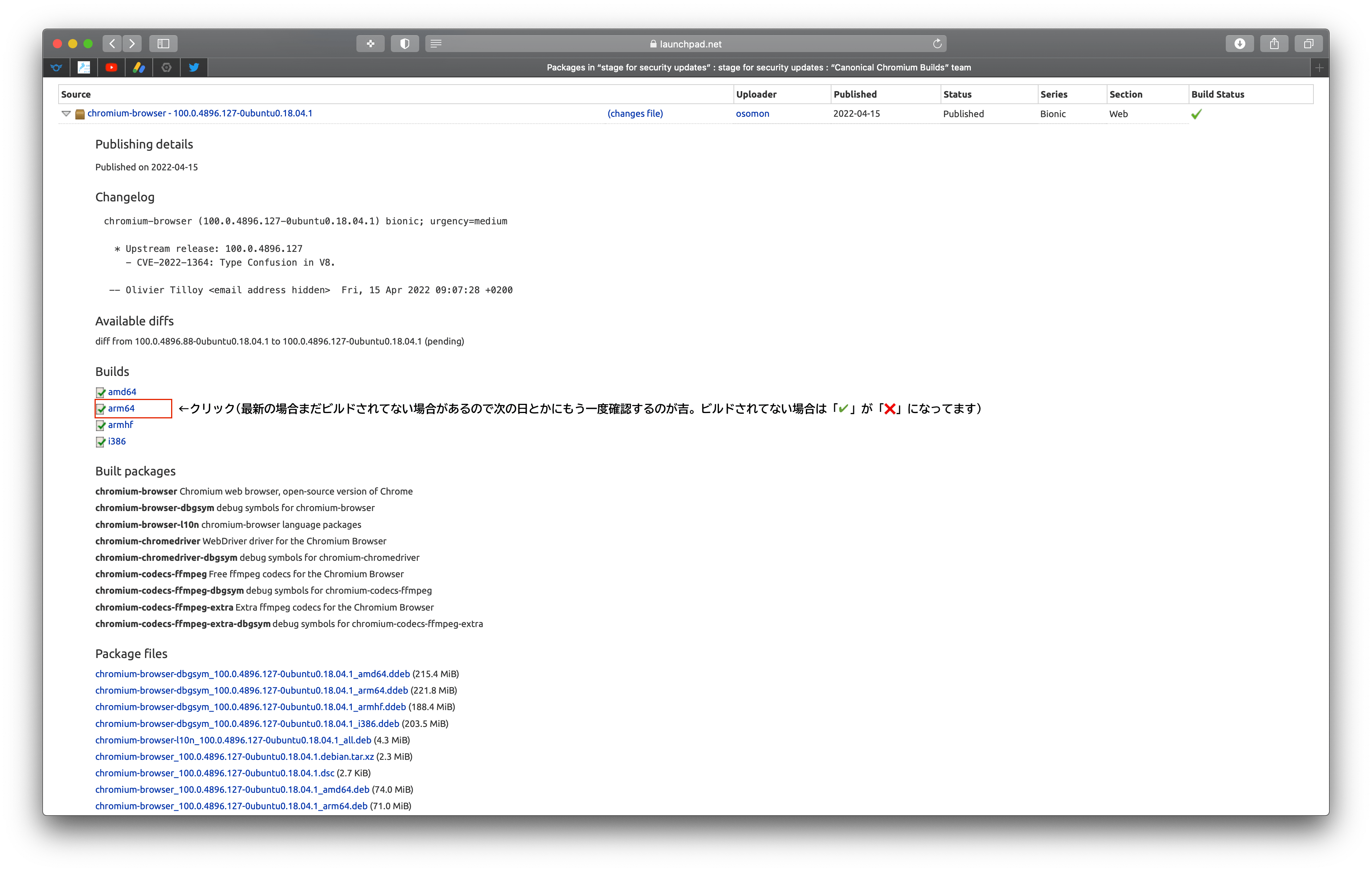Click the 'Package files' heading
Image resolution: width=1372 pixels, height=872 pixels.
(x=131, y=654)
